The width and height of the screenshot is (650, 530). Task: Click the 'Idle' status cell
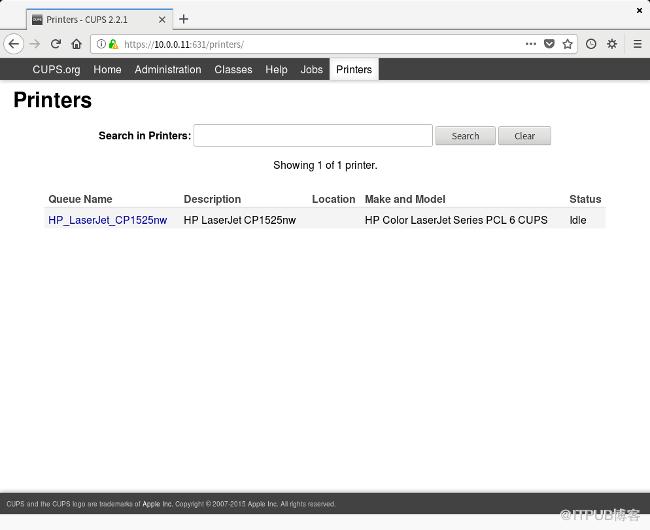pos(578,220)
